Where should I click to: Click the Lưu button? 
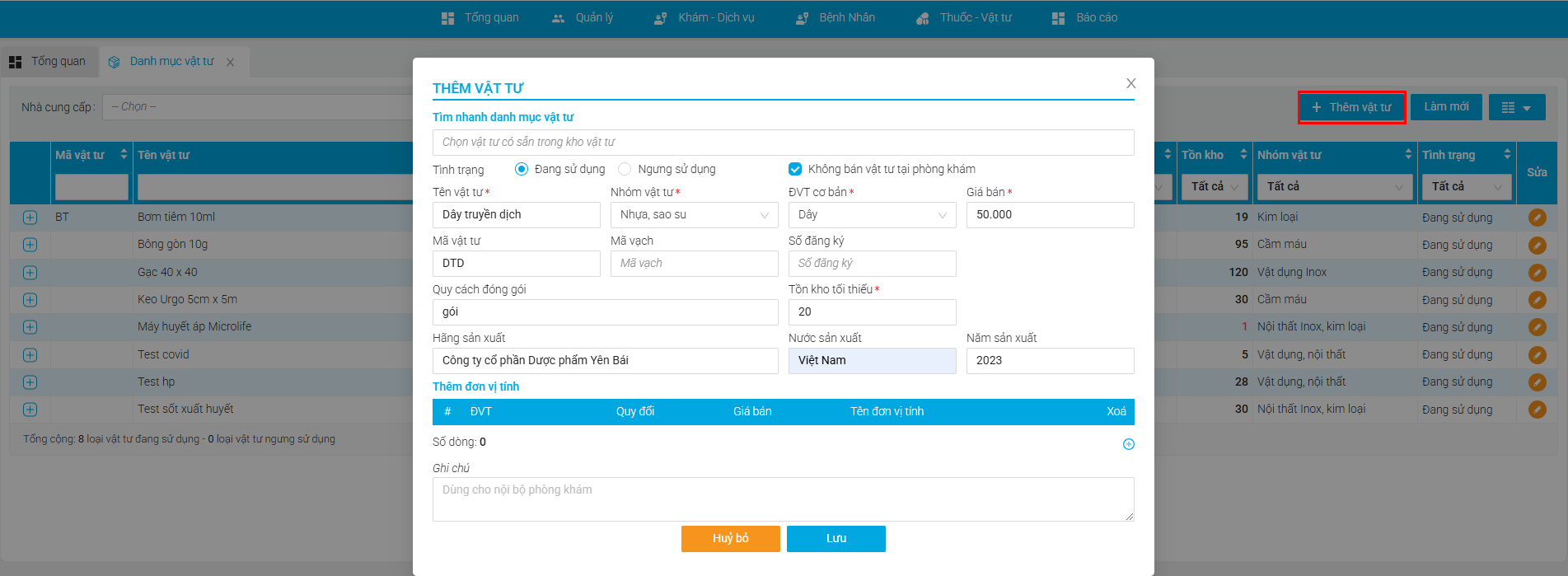pyautogui.click(x=836, y=538)
